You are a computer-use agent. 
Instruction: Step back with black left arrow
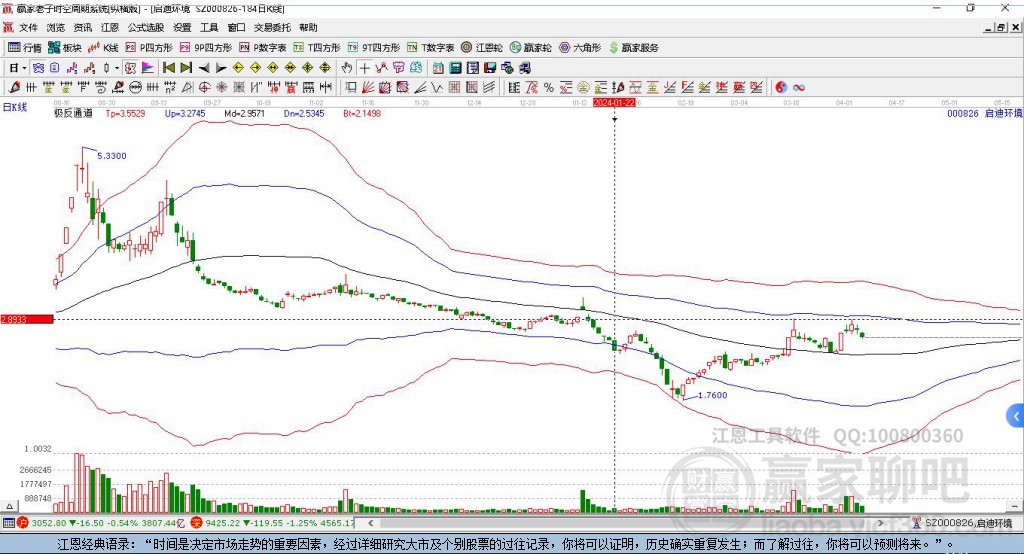pyautogui.click(x=204, y=68)
